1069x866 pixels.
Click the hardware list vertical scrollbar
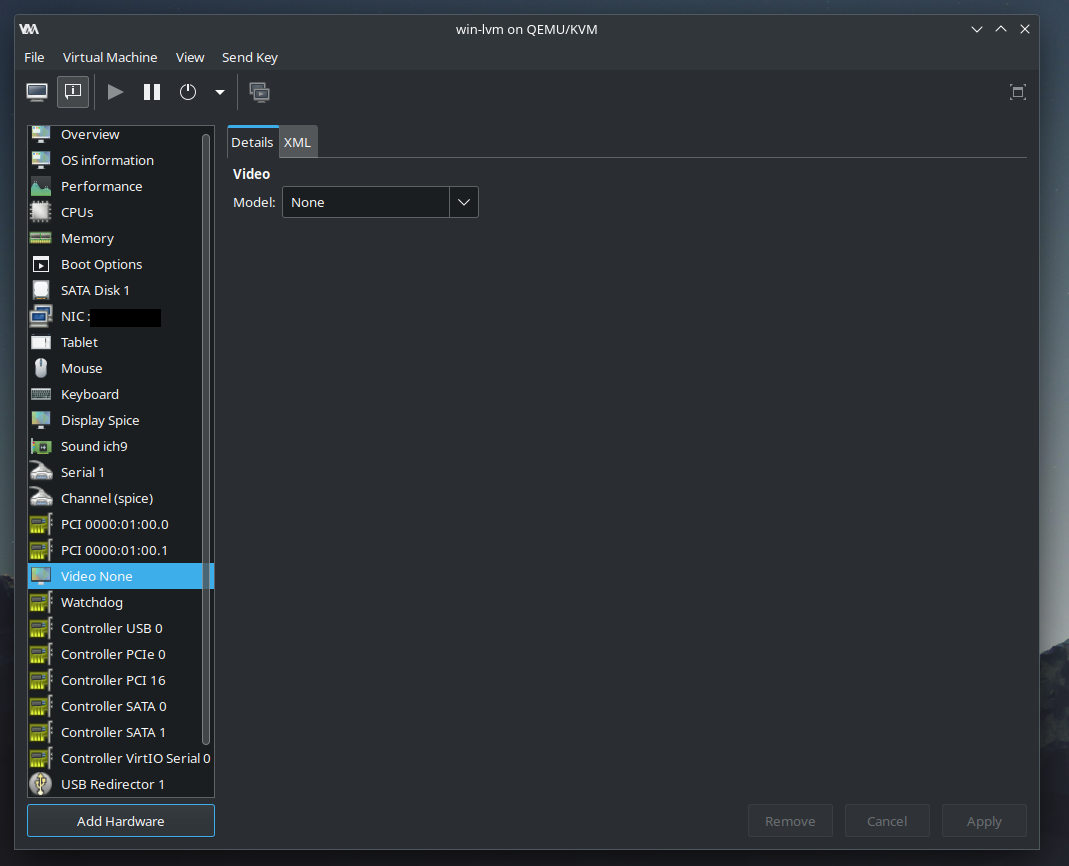pos(206,439)
